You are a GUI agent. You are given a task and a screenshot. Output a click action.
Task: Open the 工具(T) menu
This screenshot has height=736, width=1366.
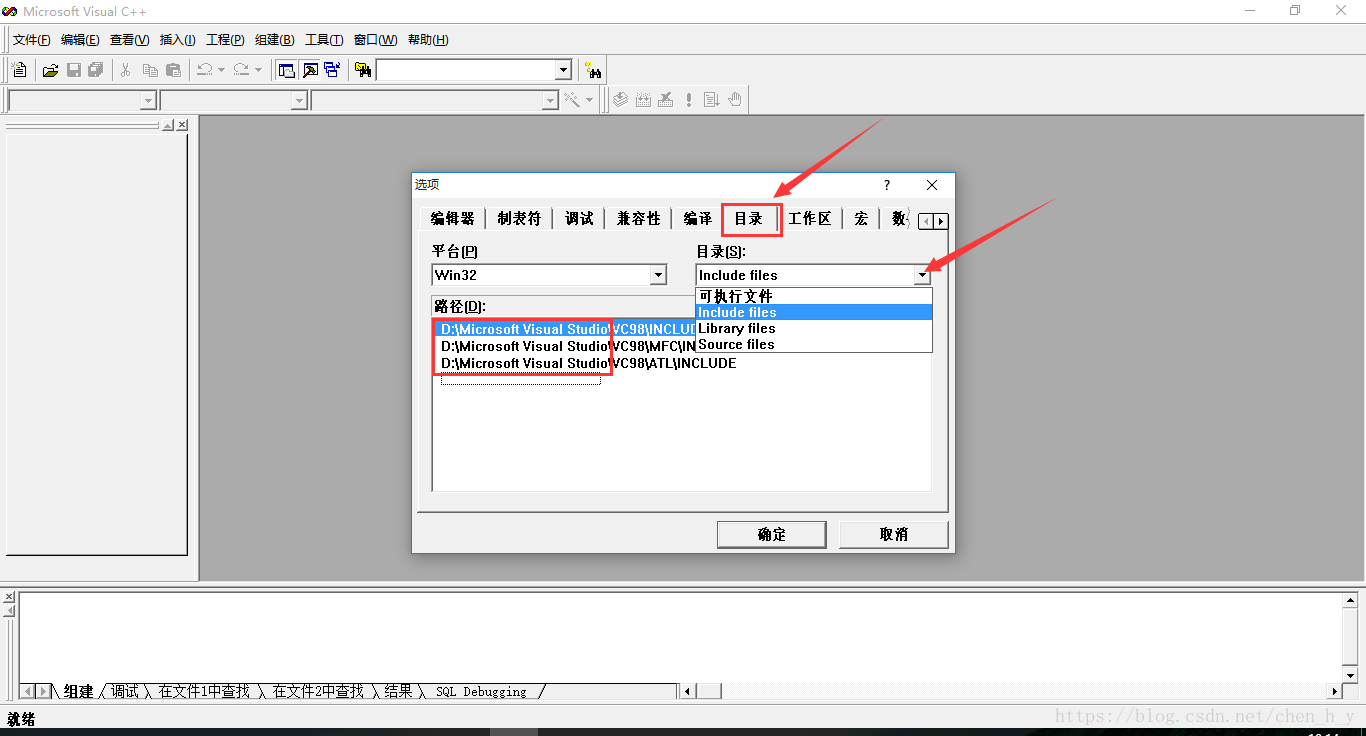tap(324, 40)
